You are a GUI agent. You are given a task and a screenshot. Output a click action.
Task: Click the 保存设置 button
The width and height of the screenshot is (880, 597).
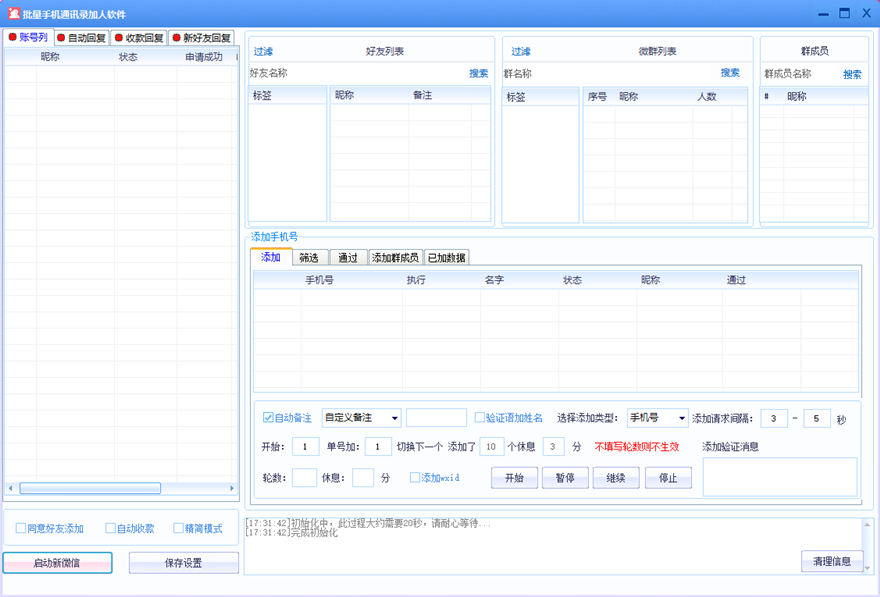[x=184, y=563]
